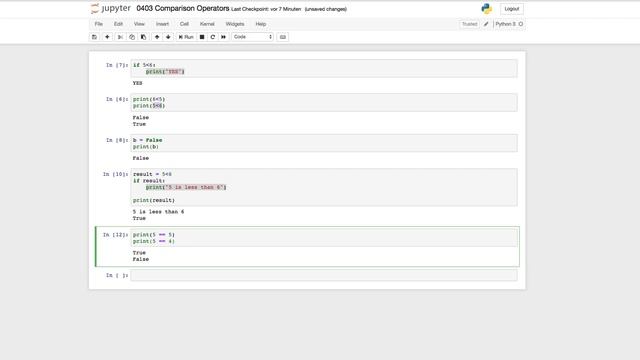Move selected cell down arrow
This screenshot has width=640, height=360.
pyautogui.click(x=168, y=37)
